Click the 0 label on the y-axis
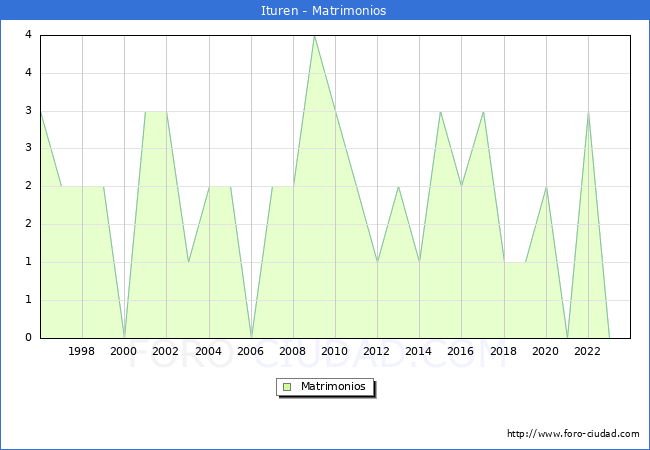The width and height of the screenshot is (650, 450). [30, 338]
